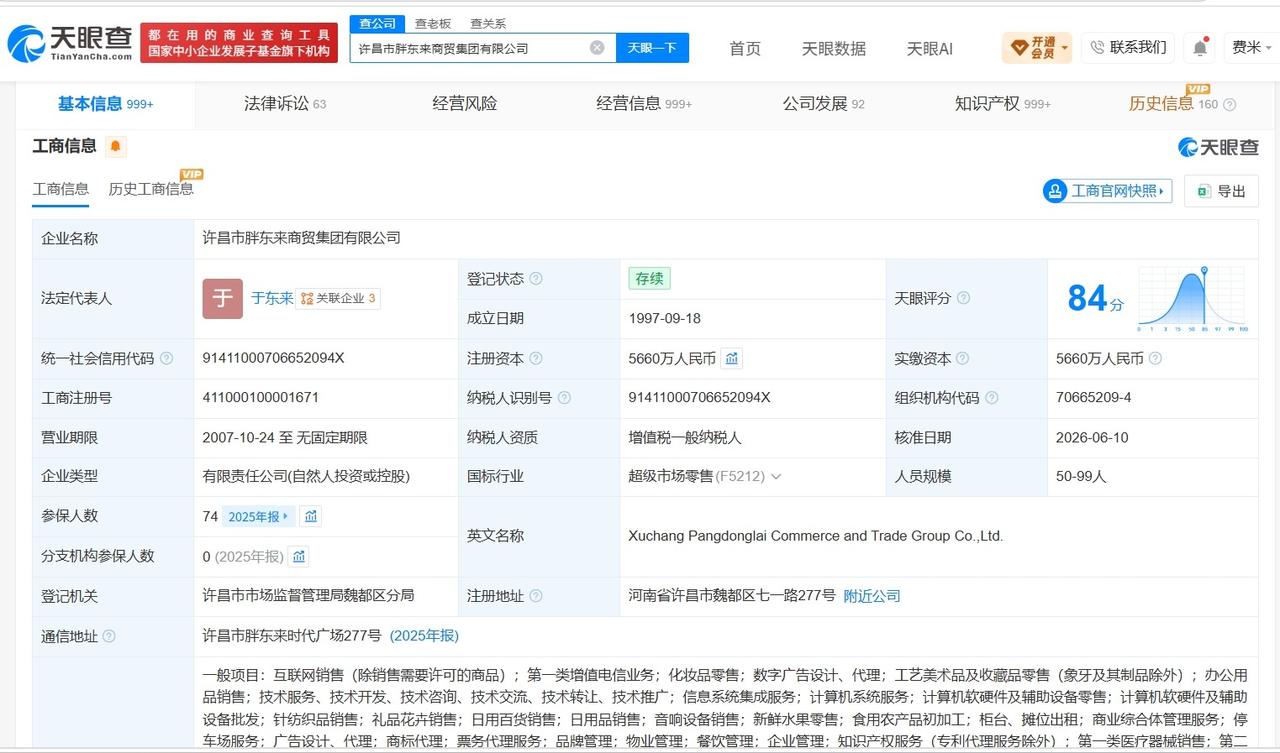Open the 经营信息 tab

[x=644, y=104]
